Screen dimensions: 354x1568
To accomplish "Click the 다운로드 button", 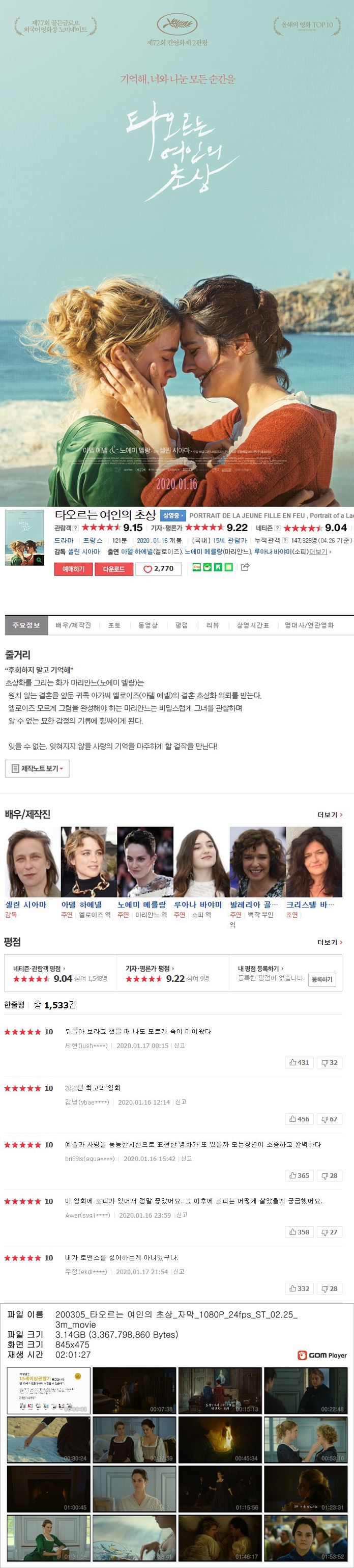I will coord(114,568).
